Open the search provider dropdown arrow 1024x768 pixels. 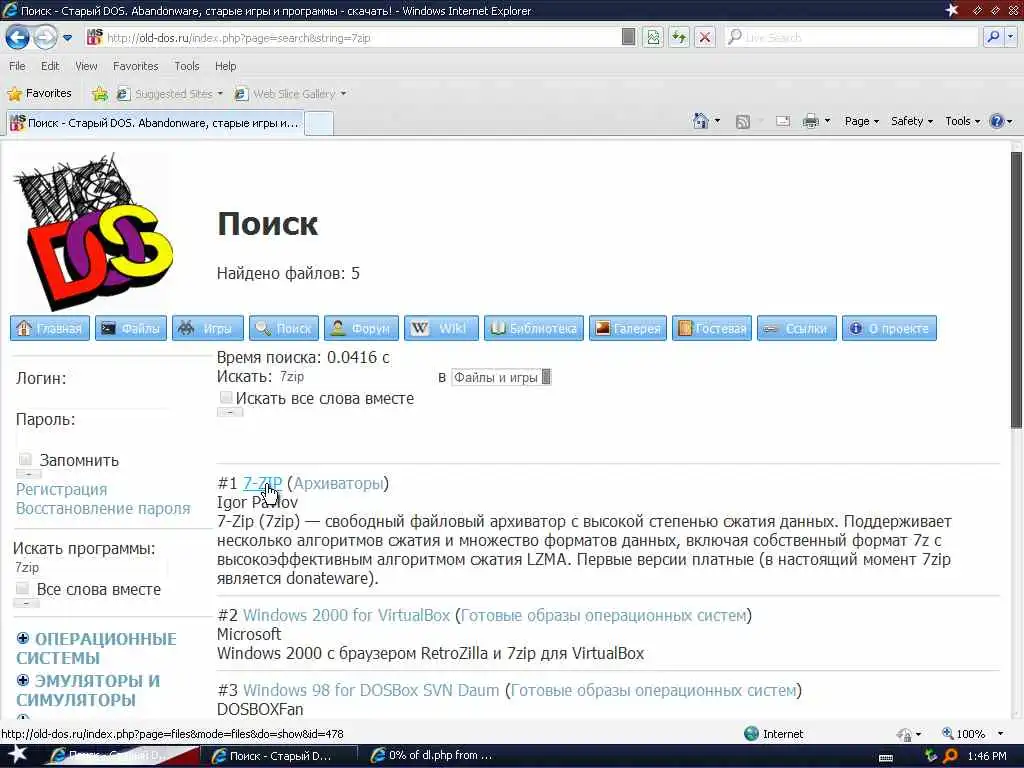1010,37
